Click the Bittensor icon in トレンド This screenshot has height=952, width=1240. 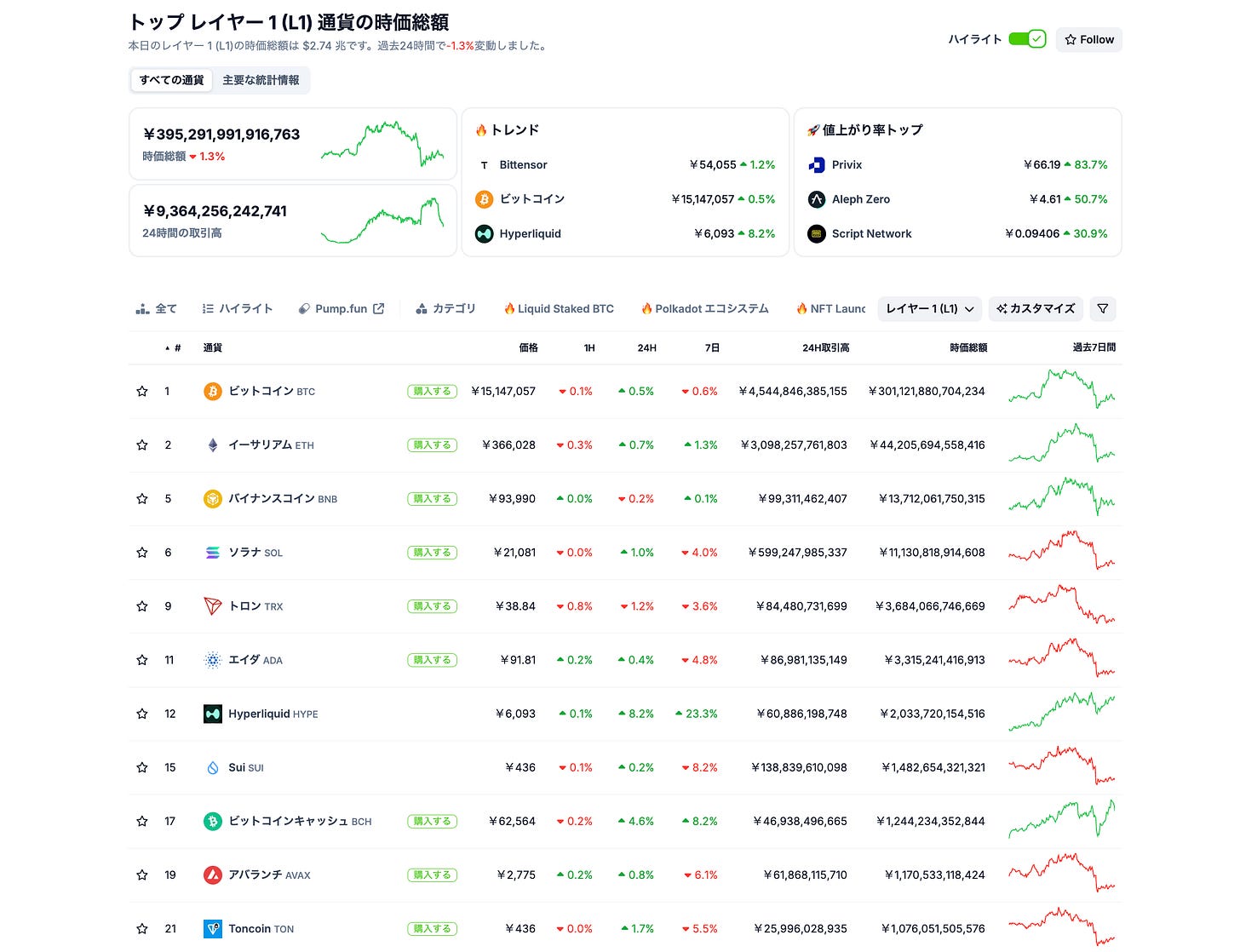485,164
